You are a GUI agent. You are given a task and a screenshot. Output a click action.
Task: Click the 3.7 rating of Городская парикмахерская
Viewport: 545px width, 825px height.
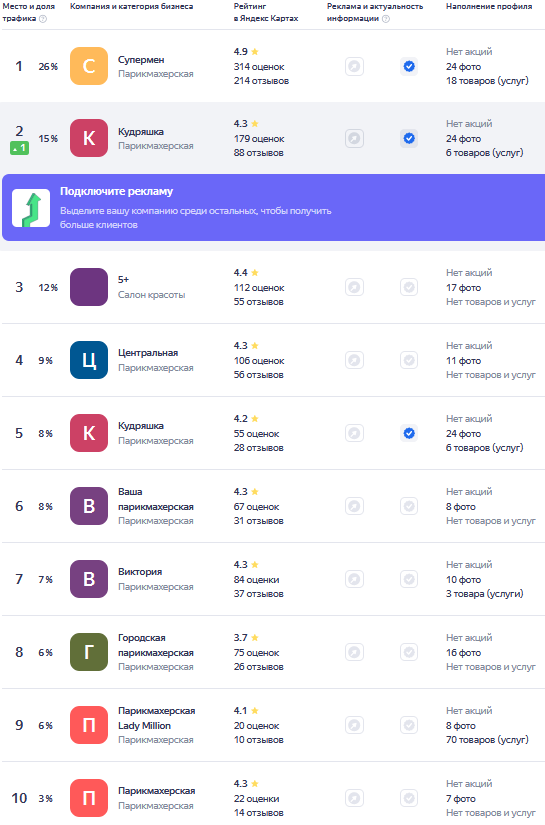pos(240,638)
